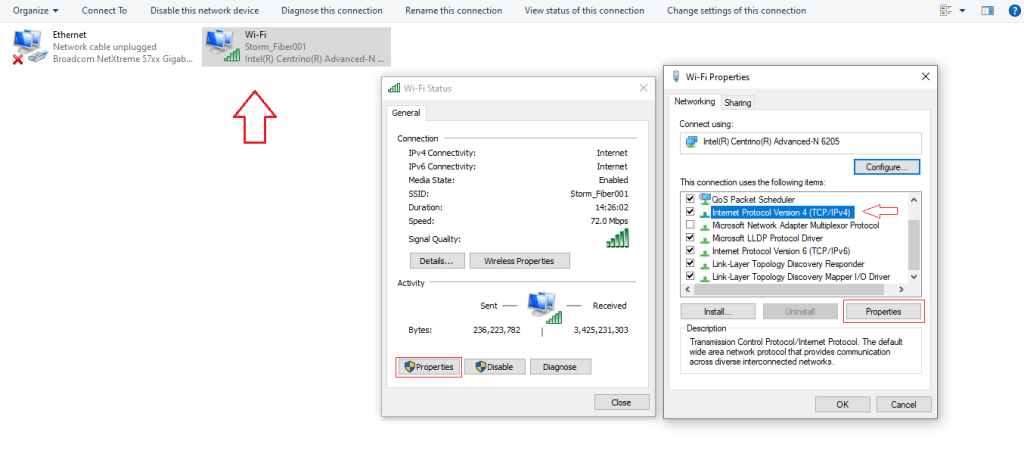Click the Signal Quality bars icon
Screen dimensions: 1024x463
[617, 240]
